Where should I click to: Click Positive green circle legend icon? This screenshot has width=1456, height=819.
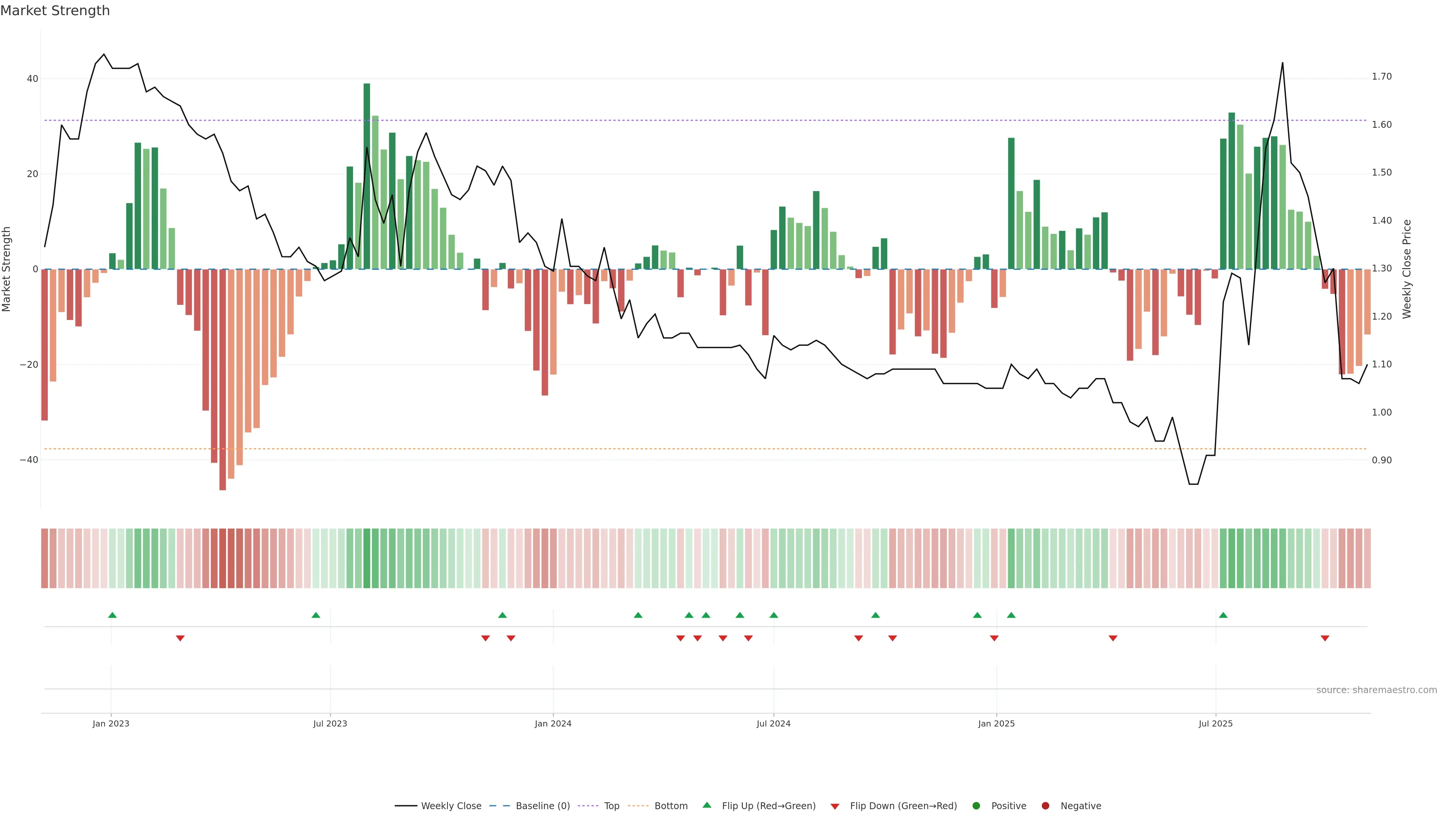click(976, 806)
